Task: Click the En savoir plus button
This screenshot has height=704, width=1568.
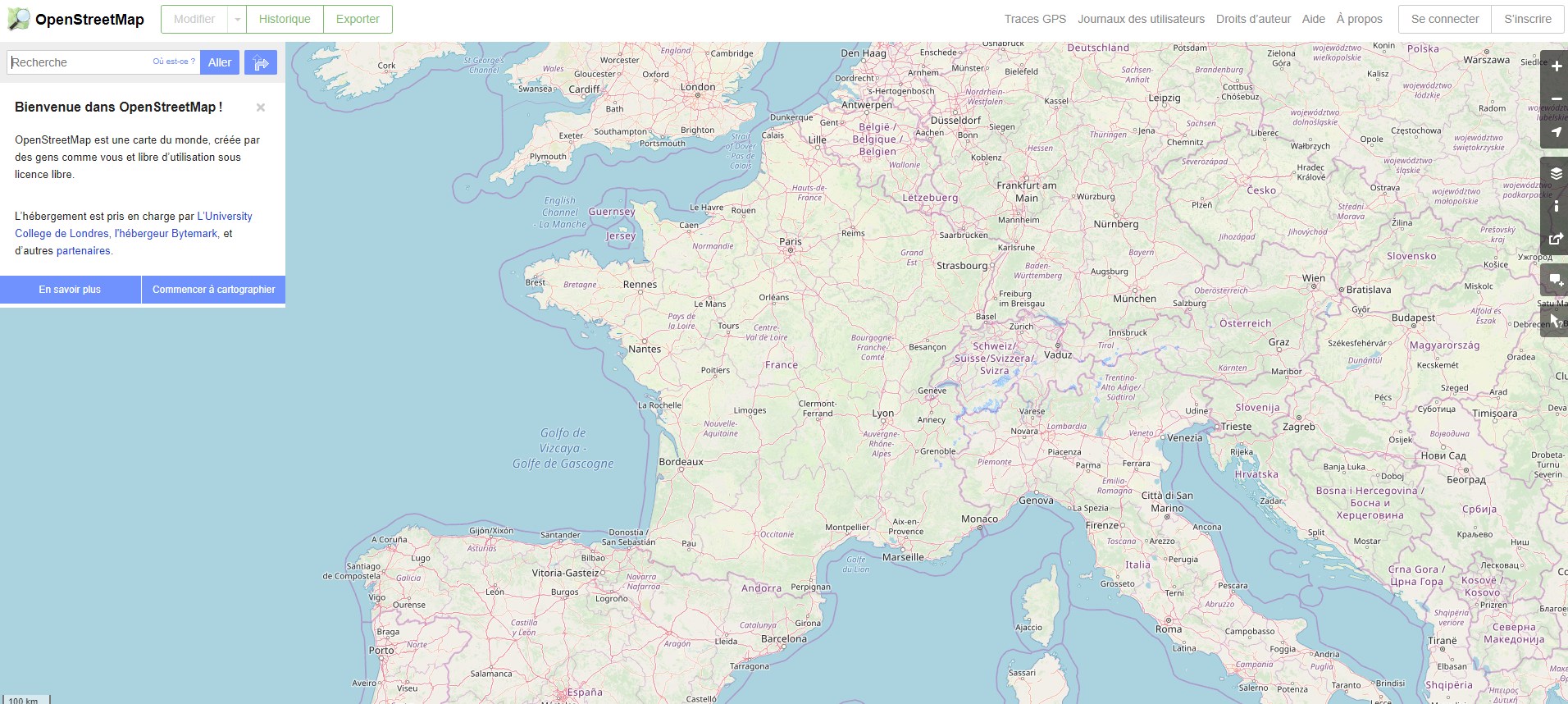Action: coord(70,290)
